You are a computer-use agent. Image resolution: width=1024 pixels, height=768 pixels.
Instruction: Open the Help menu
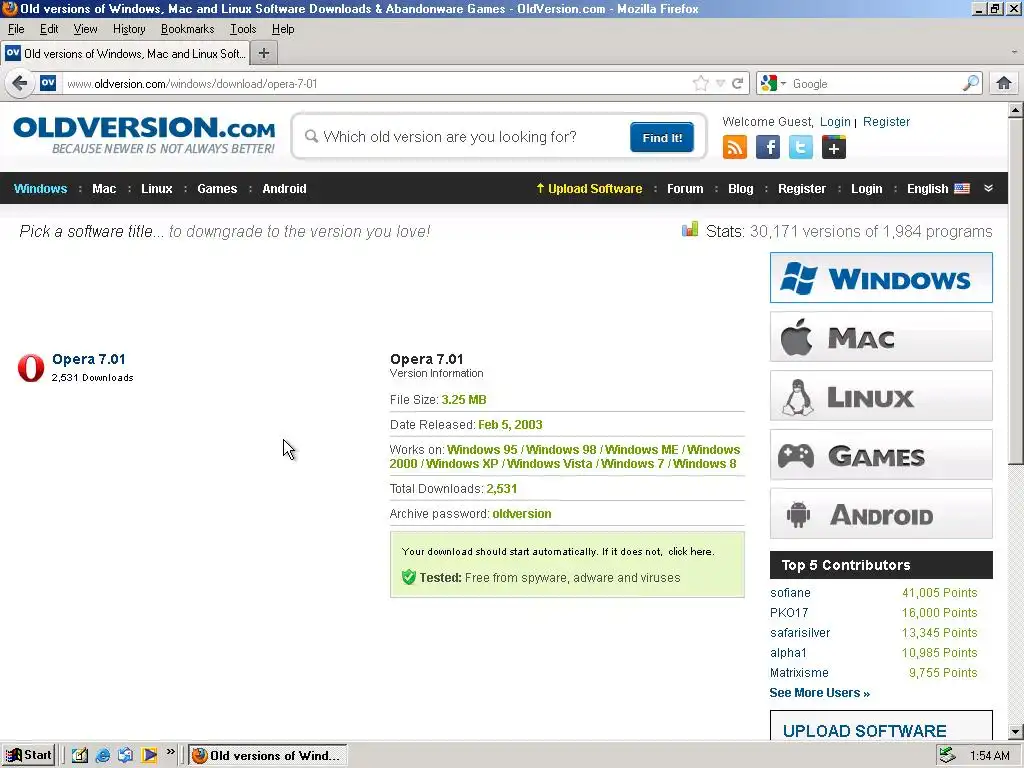click(x=283, y=29)
